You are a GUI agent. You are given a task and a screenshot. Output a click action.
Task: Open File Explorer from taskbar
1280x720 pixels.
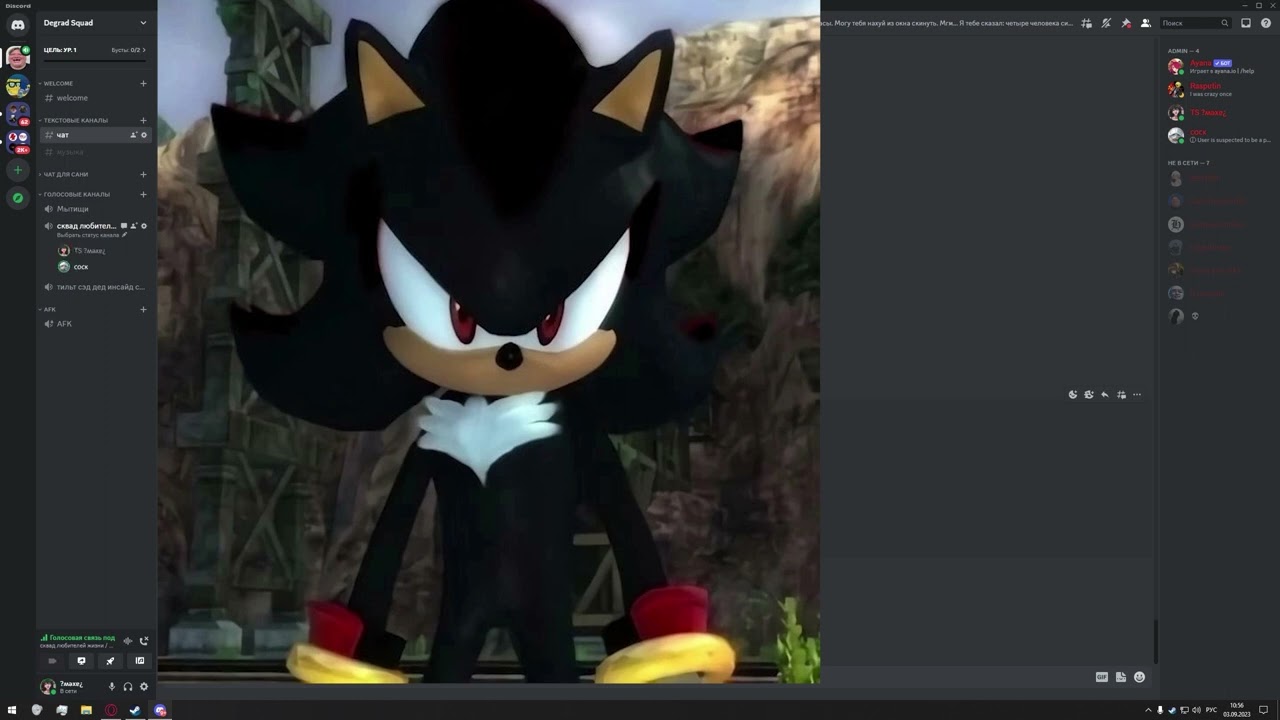click(x=86, y=710)
